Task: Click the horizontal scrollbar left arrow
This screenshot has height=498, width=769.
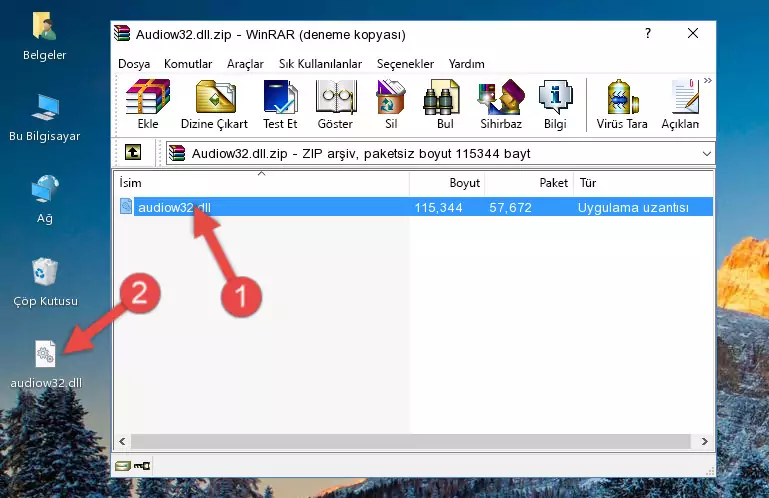Action: pos(122,441)
